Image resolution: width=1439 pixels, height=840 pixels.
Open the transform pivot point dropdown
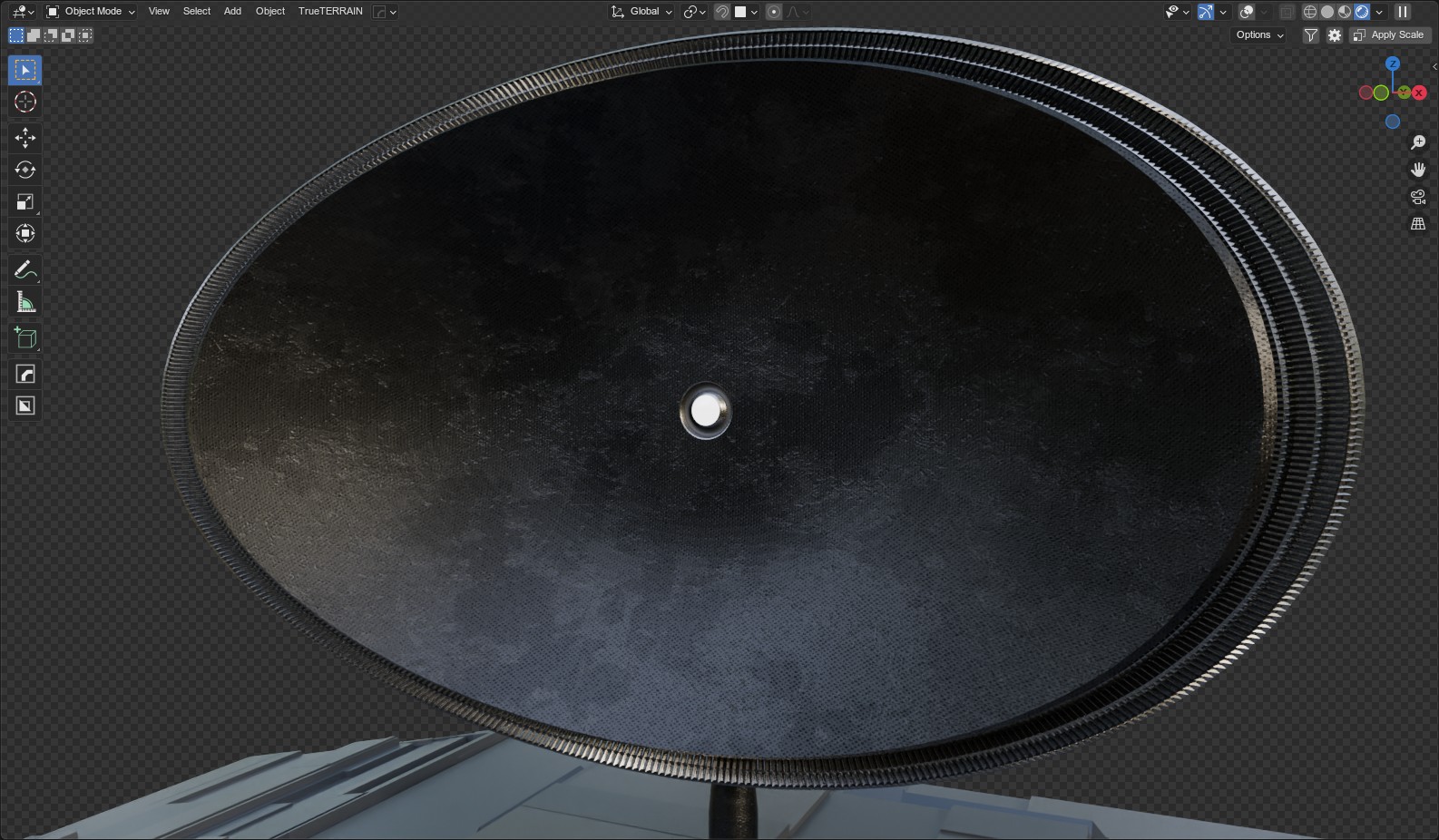(695, 12)
